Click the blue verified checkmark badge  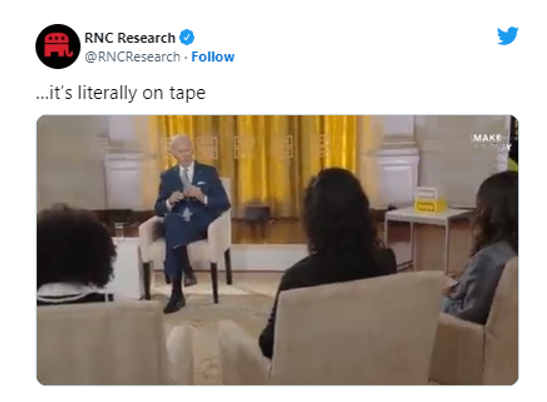[x=187, y=37]
